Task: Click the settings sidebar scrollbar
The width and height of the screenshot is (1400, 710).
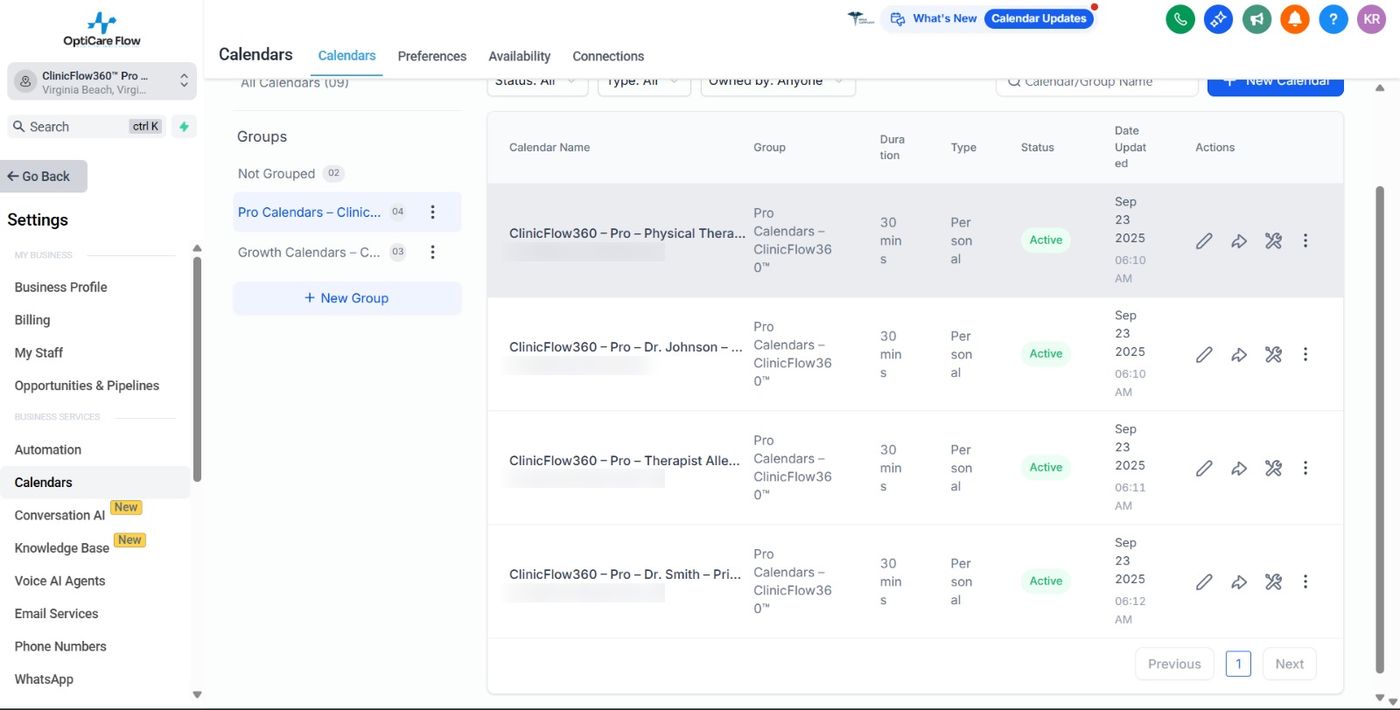Action: coord(197,368)
